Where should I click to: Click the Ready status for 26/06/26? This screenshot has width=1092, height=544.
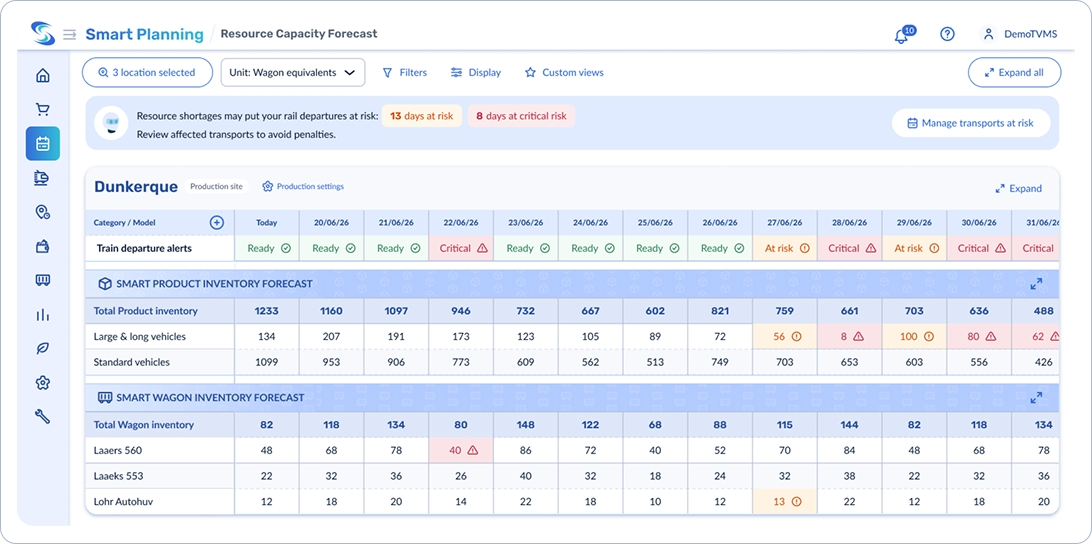coord(720,248)
